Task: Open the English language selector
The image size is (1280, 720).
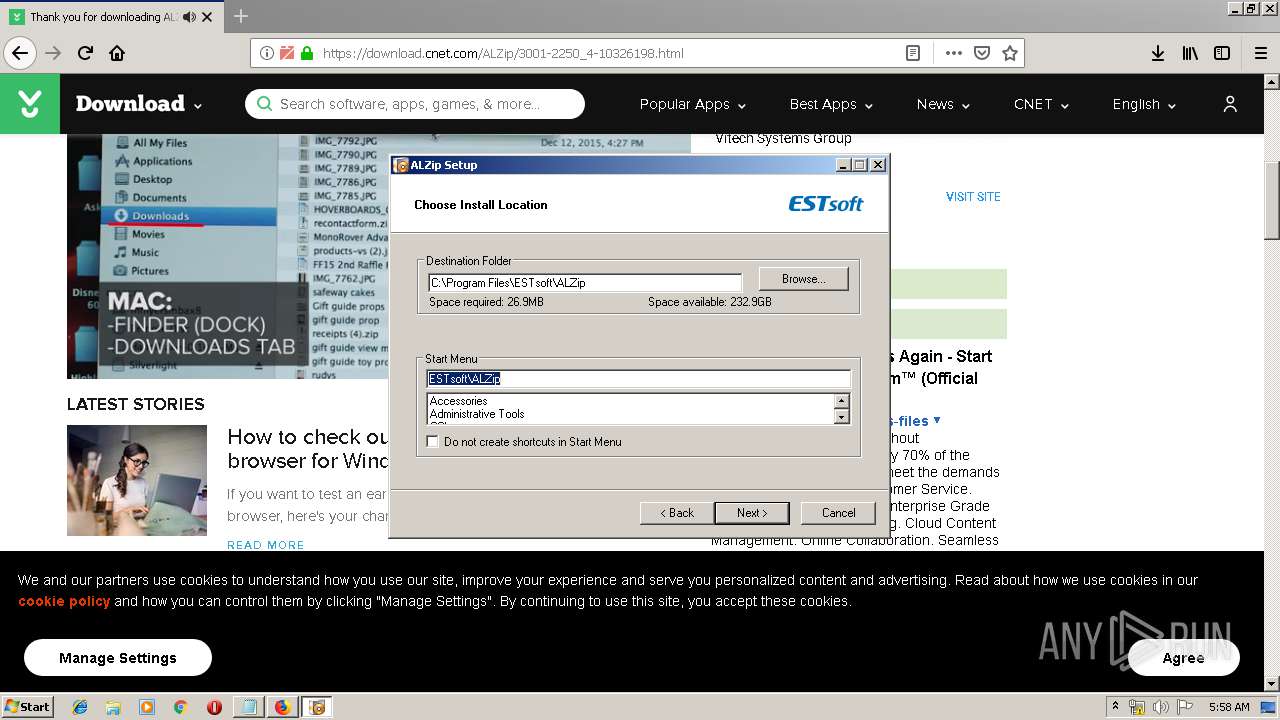Action: (1144, 104)
